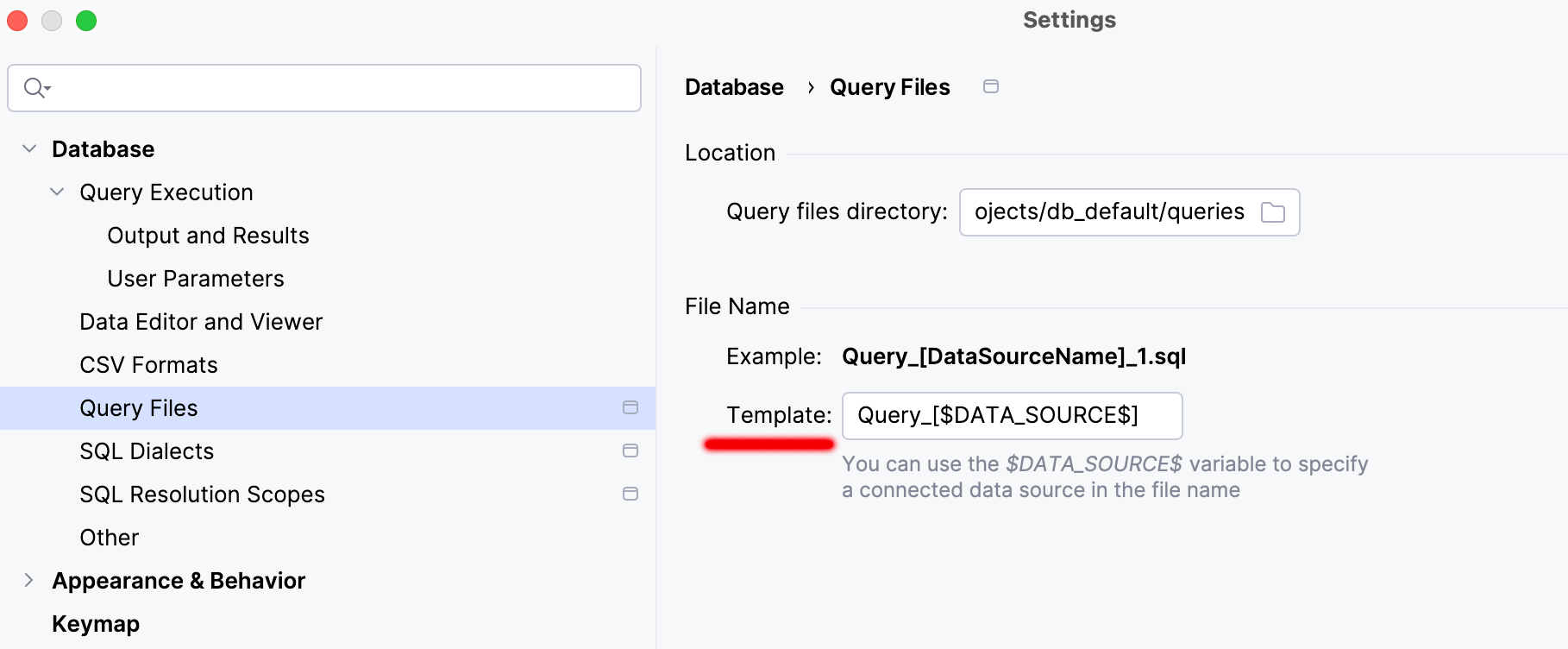Click the search magnifier icon in settings
The height and width of the screenshot is (649, 1568).
click(35, 88)
